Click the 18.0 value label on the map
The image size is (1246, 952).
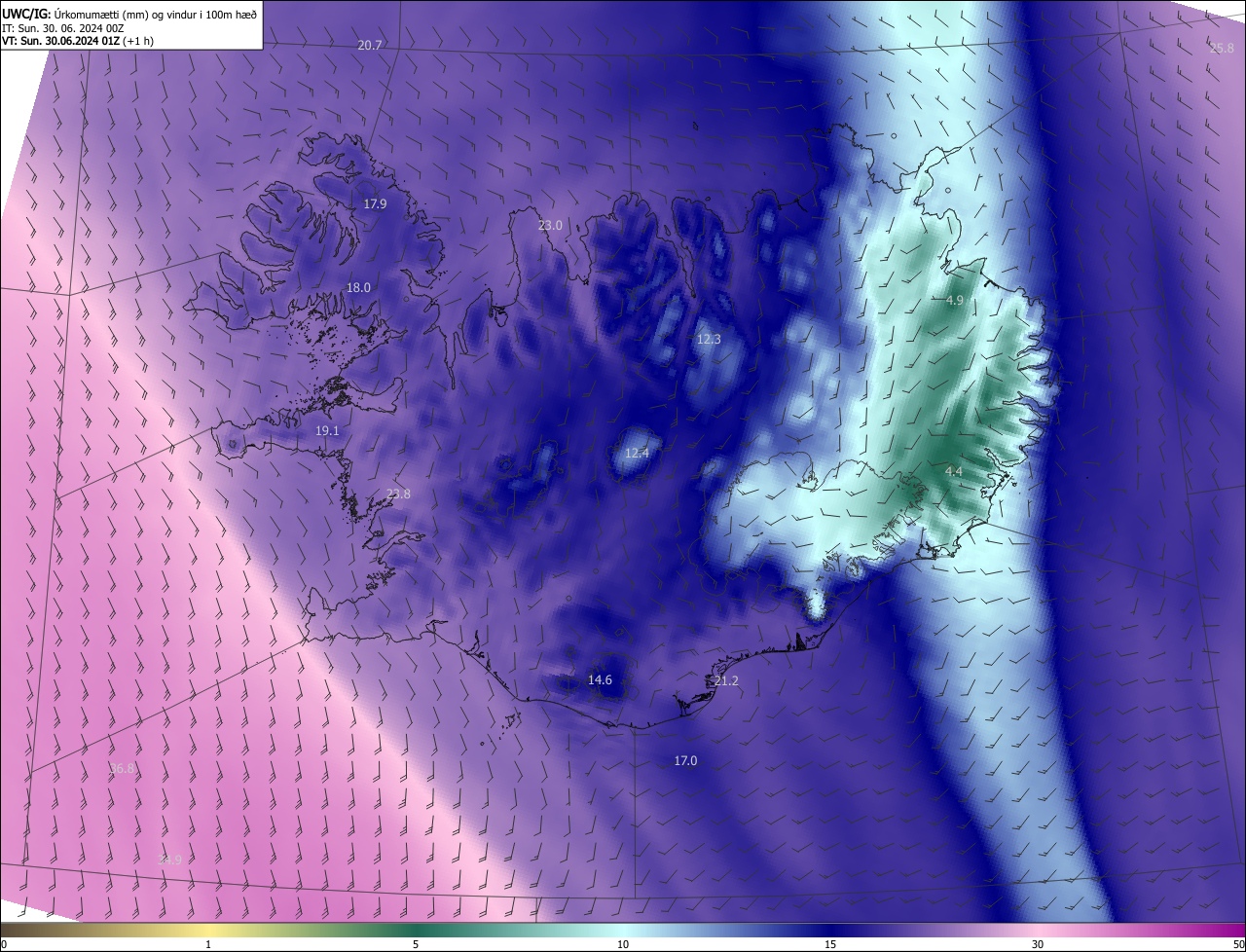pyautogui.click(x=359, y=288)
